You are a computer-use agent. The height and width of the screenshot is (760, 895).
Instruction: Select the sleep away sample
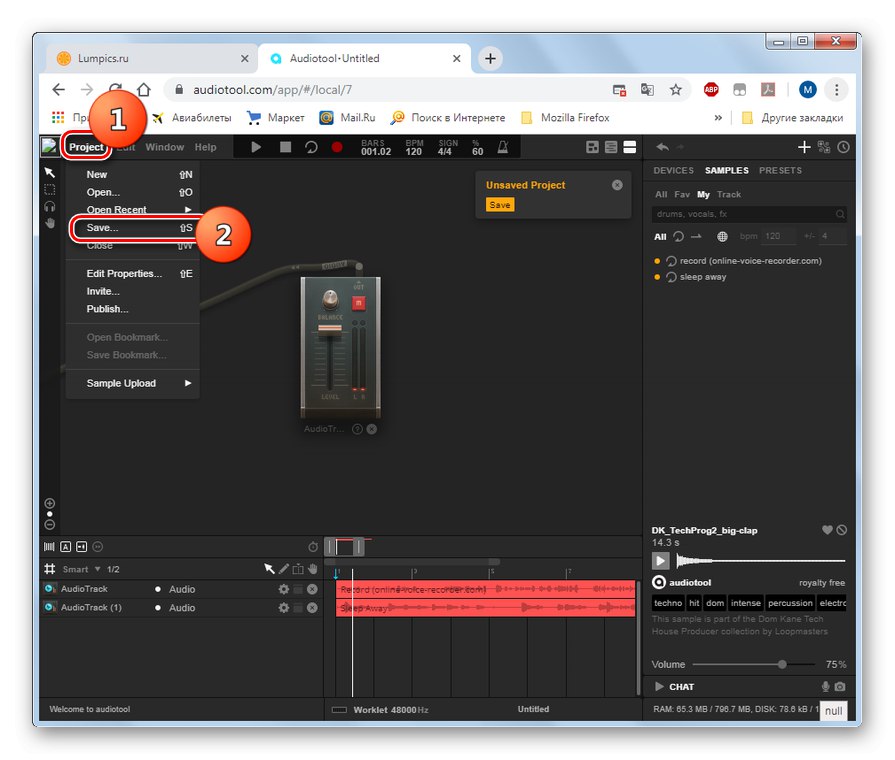[703, 277]
